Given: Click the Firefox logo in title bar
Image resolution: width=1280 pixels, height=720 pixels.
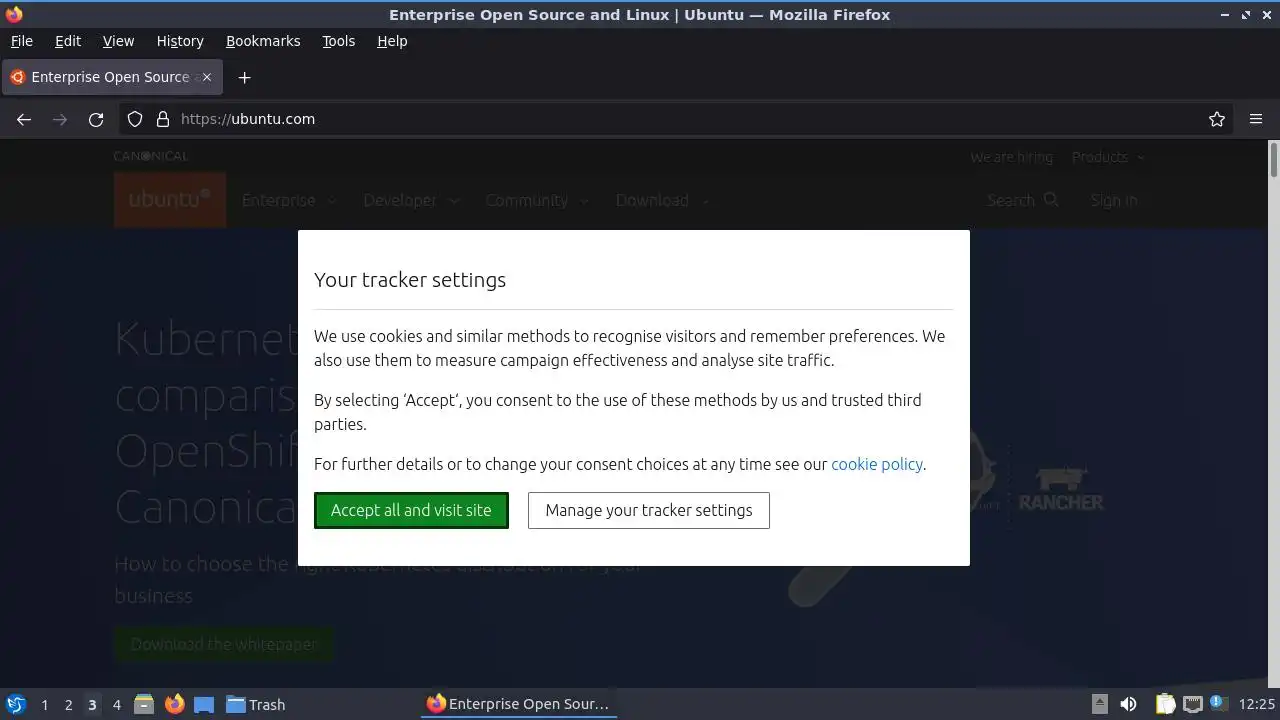Looking at the screenshot, I should pyautogui.click(x=14, y=14).
